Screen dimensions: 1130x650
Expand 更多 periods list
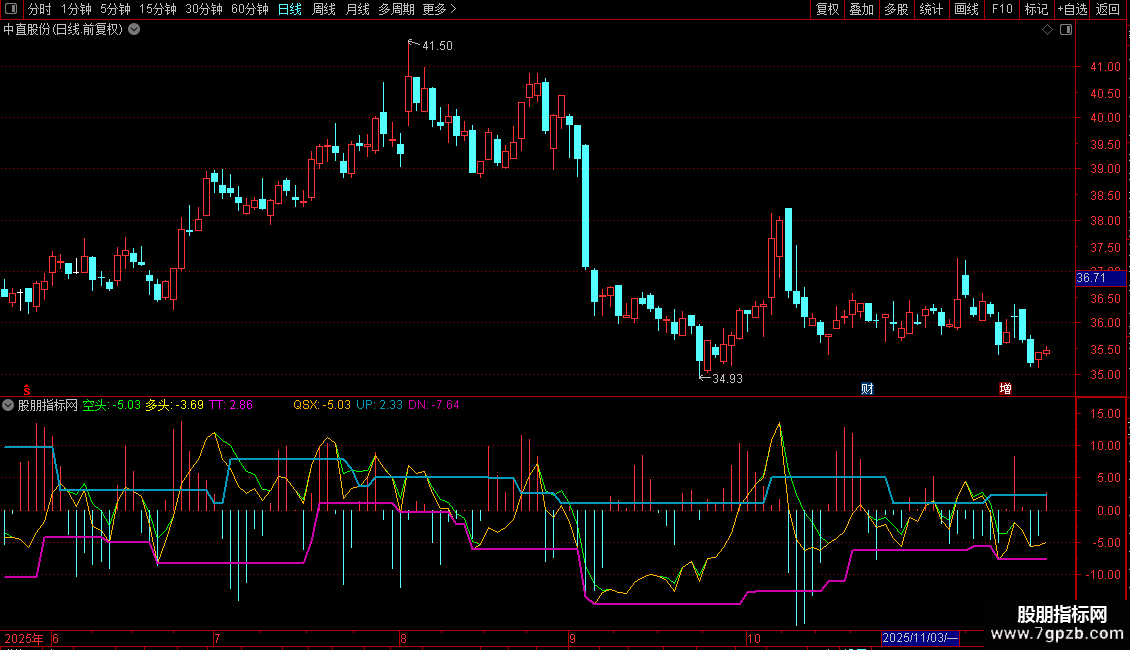(439, 9)
